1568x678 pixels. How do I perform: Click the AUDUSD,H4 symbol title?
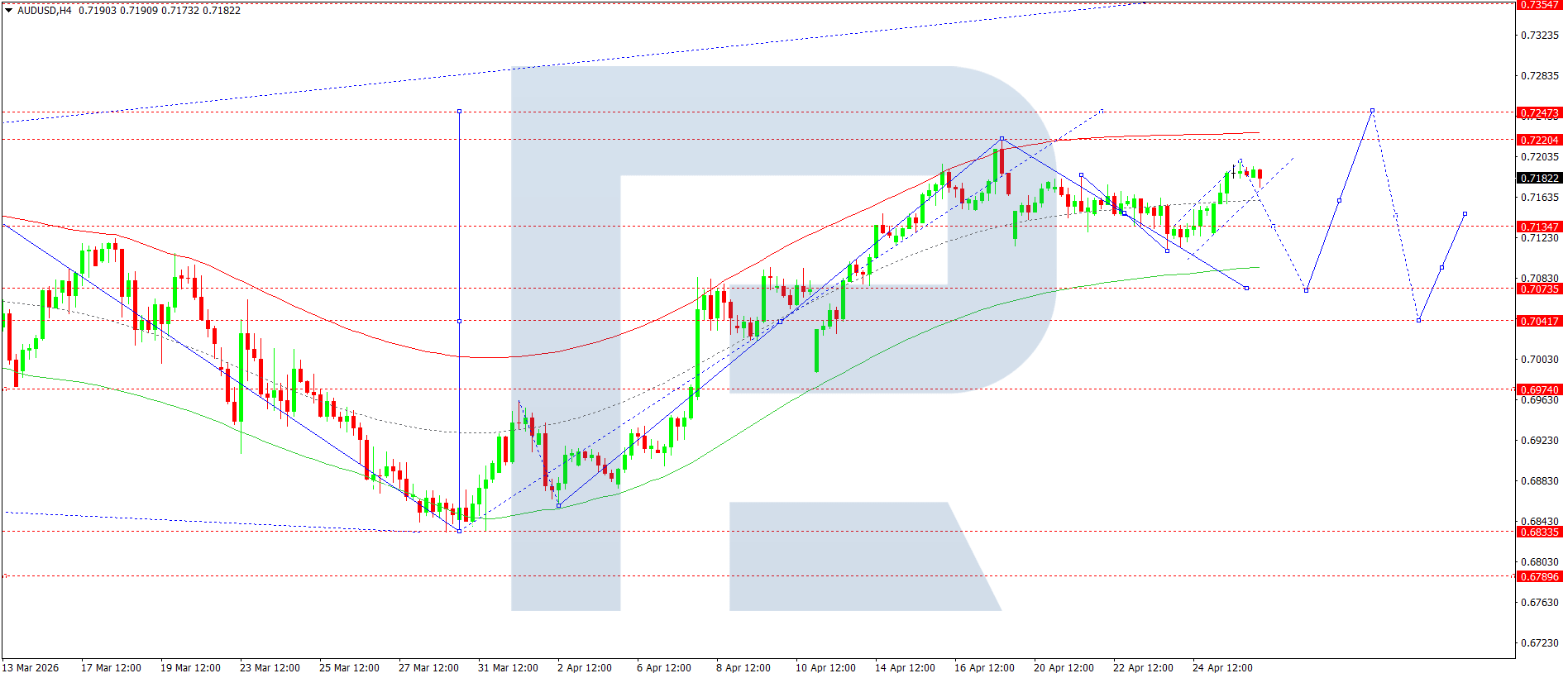(45, 11)
